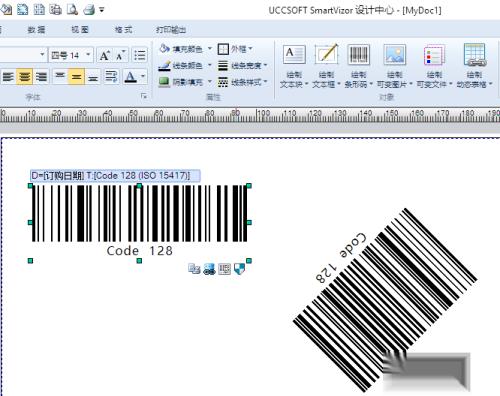This screenshot has width=500, height=396.
Task: Toggle center horizontal alignment
Action: coord(24,77)
